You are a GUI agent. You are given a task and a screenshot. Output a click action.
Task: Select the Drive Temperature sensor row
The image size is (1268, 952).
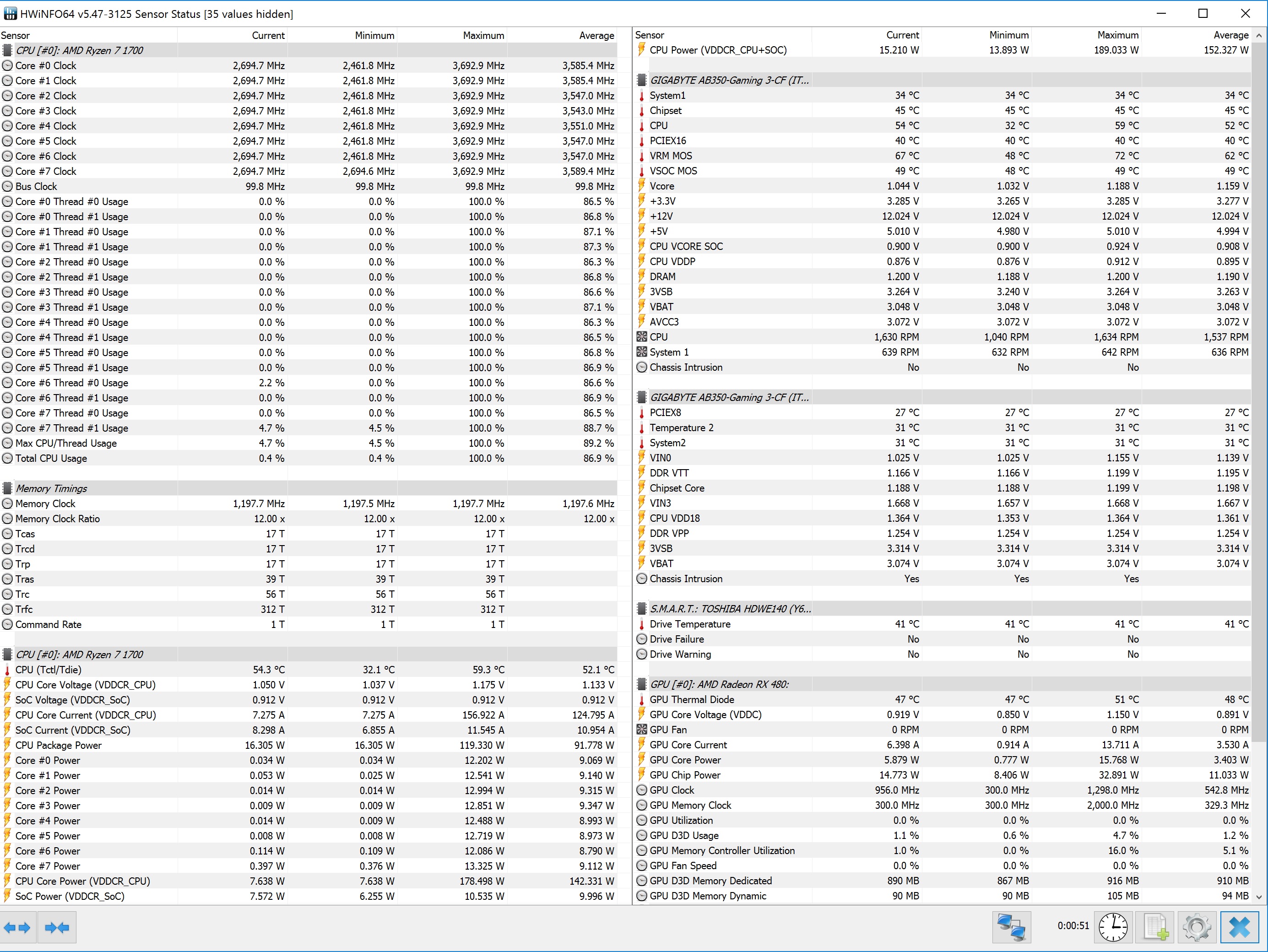[689, 624]
